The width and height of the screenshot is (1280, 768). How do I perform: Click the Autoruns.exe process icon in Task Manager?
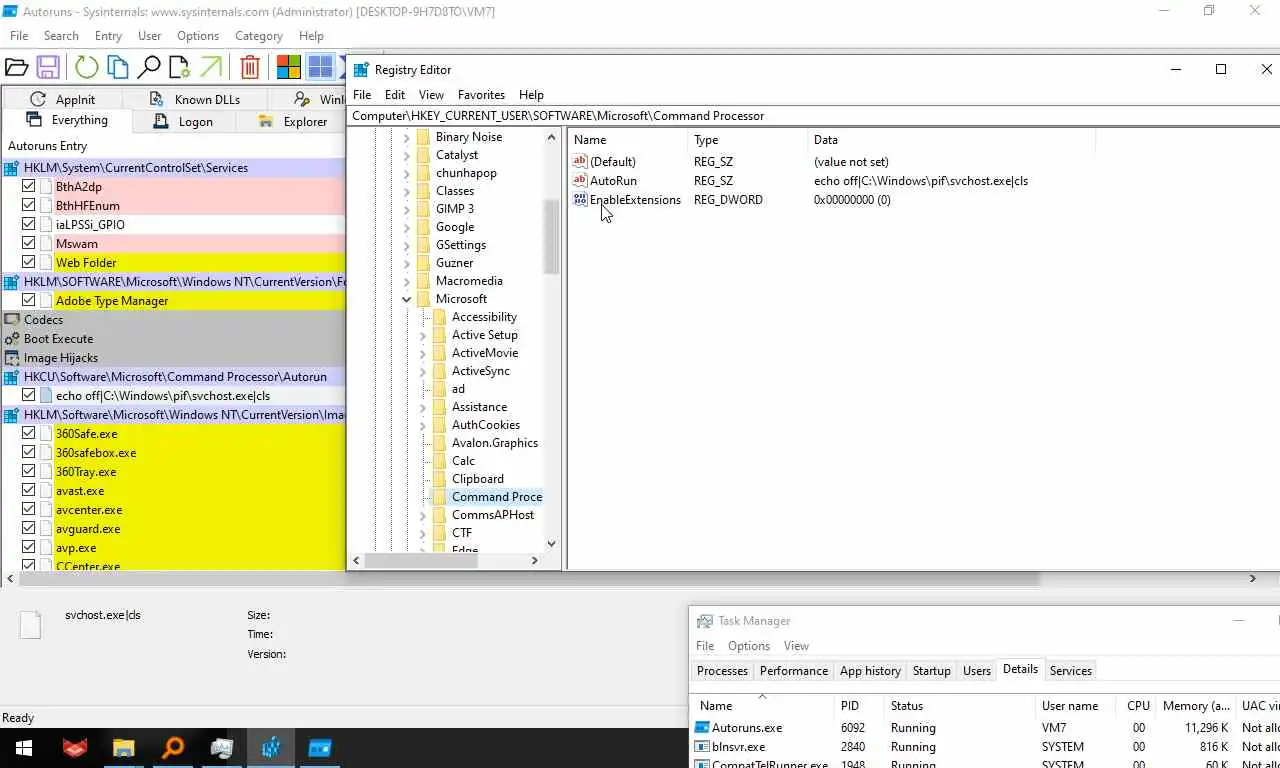702,728
